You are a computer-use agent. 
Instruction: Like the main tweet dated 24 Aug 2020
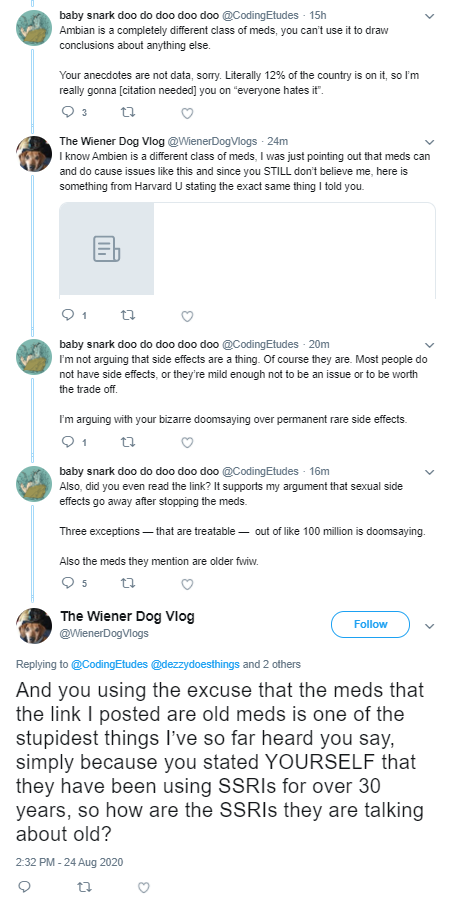[x=144, y=887]
